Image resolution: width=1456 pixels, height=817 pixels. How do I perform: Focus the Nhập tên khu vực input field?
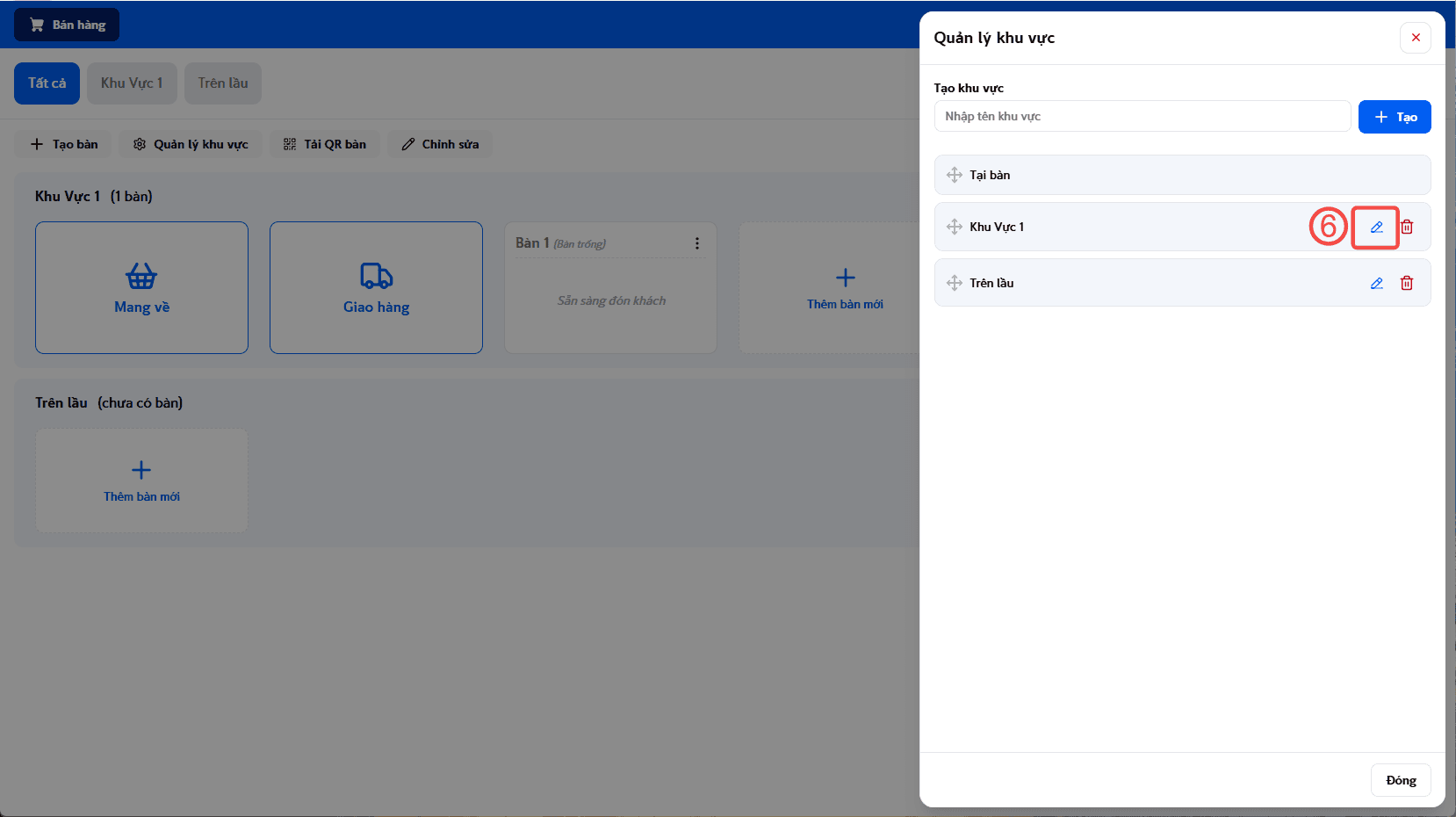1142,116
